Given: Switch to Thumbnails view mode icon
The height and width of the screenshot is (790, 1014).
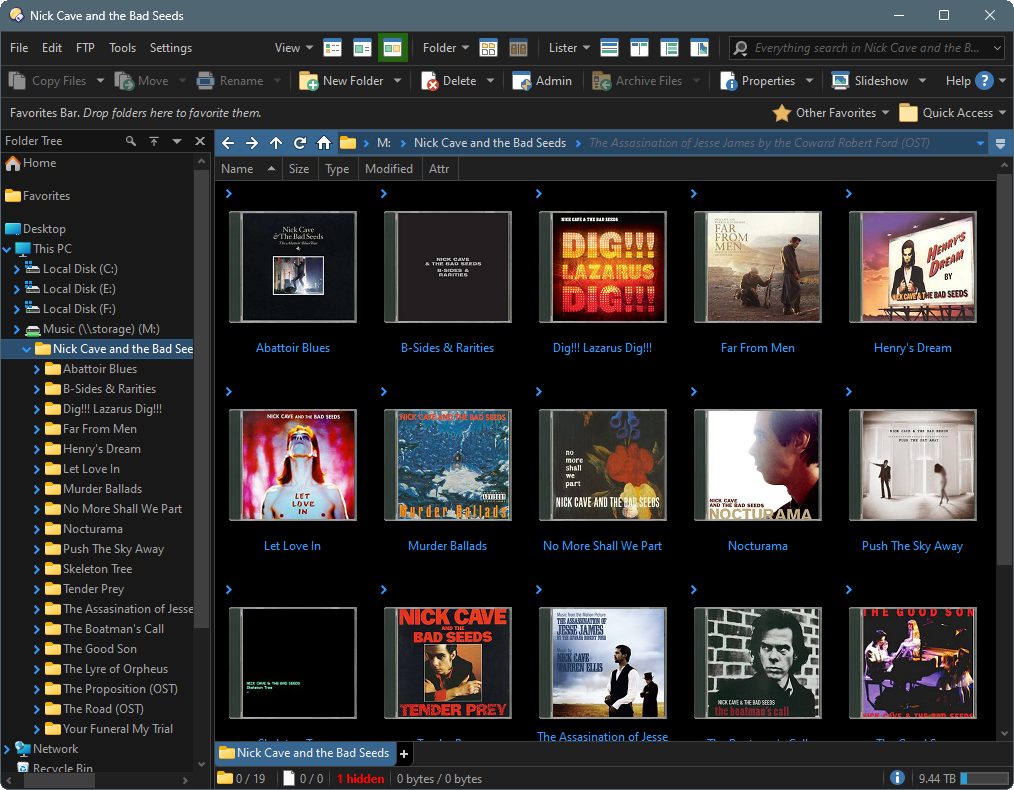Looking at the screenshot, I should pyautogui.click(x=393, y=48).
